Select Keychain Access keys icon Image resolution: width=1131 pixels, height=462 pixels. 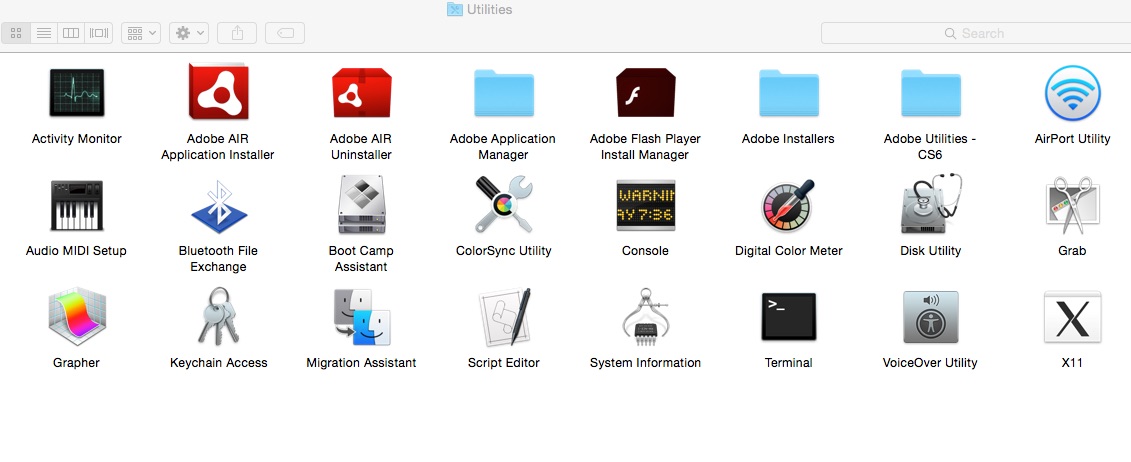pyautogui.click(x=218, y=316)
